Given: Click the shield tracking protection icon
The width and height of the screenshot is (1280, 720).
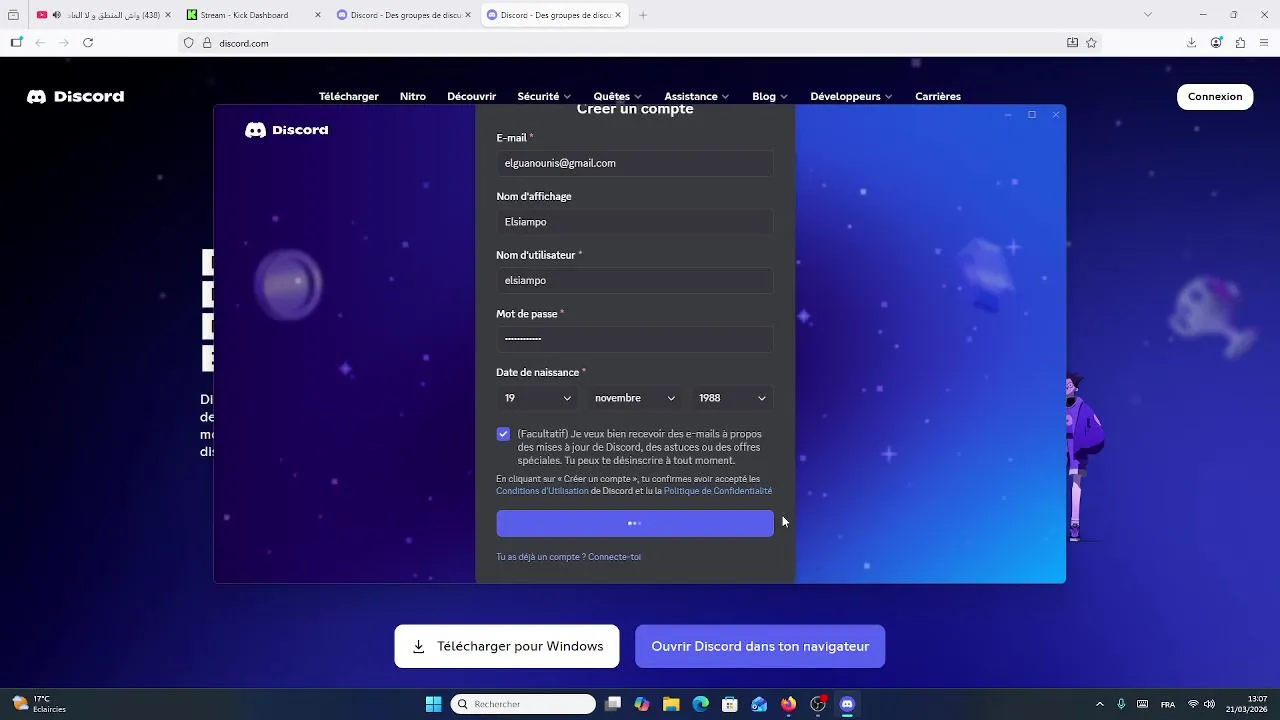Looking at the screenshot, I should (x=188, y=43).
